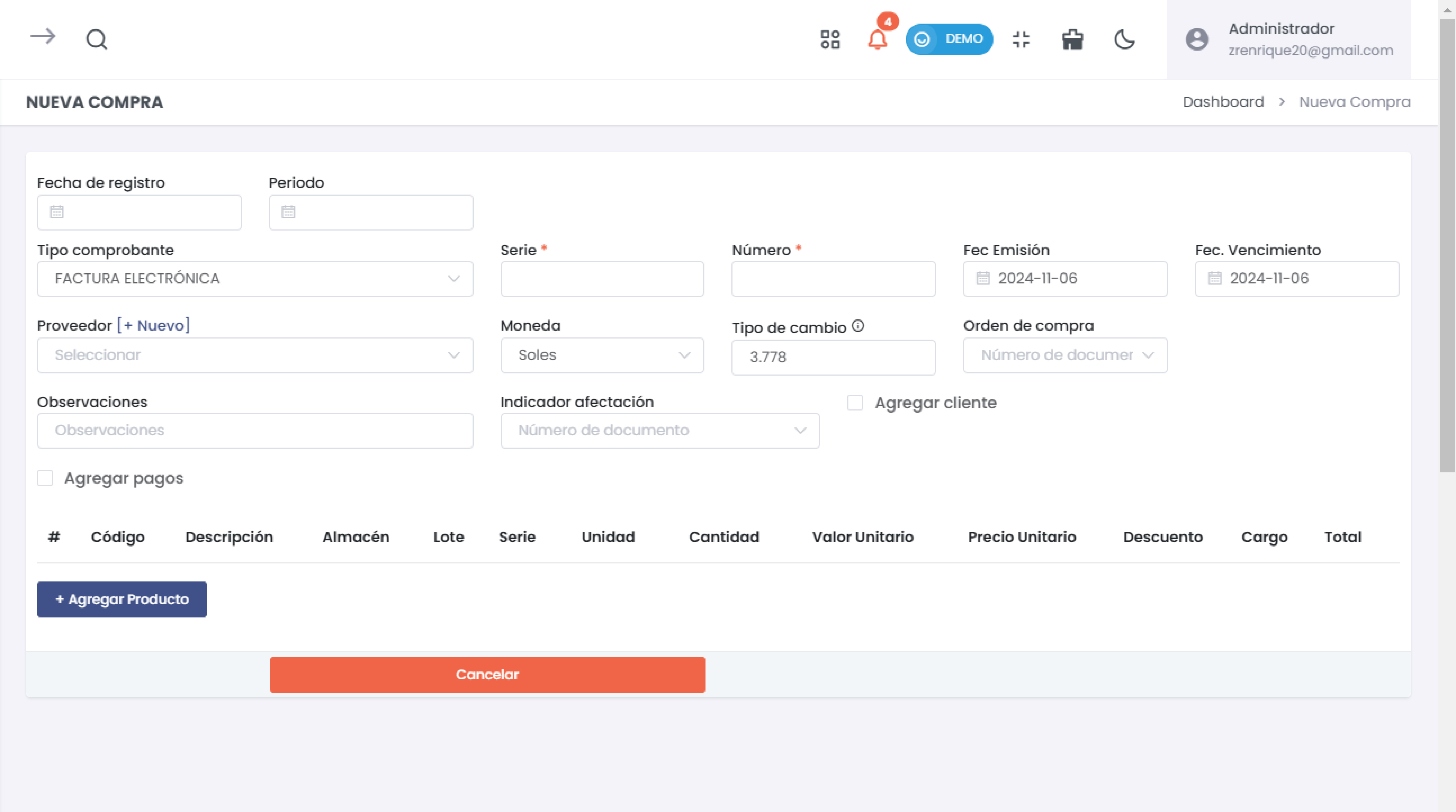Screen dimensions: 1456x812
Task: Toggle dark mode moon icon
Action: [1124, 40]
